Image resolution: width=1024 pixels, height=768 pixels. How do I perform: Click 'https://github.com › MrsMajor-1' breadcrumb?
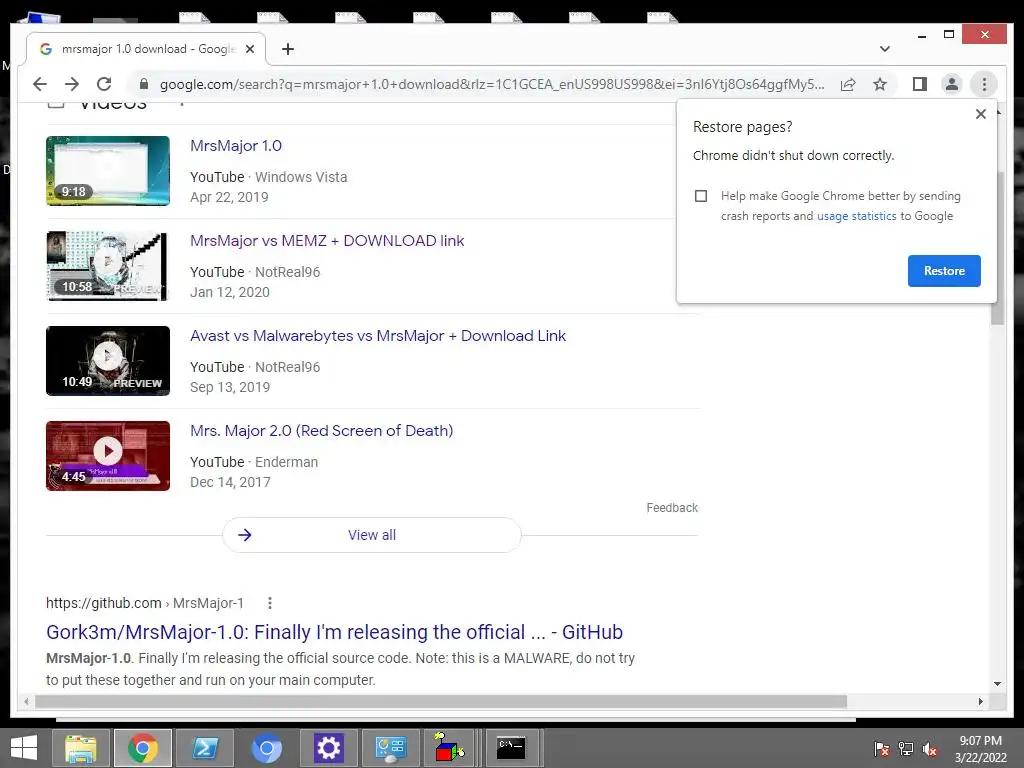144,603
